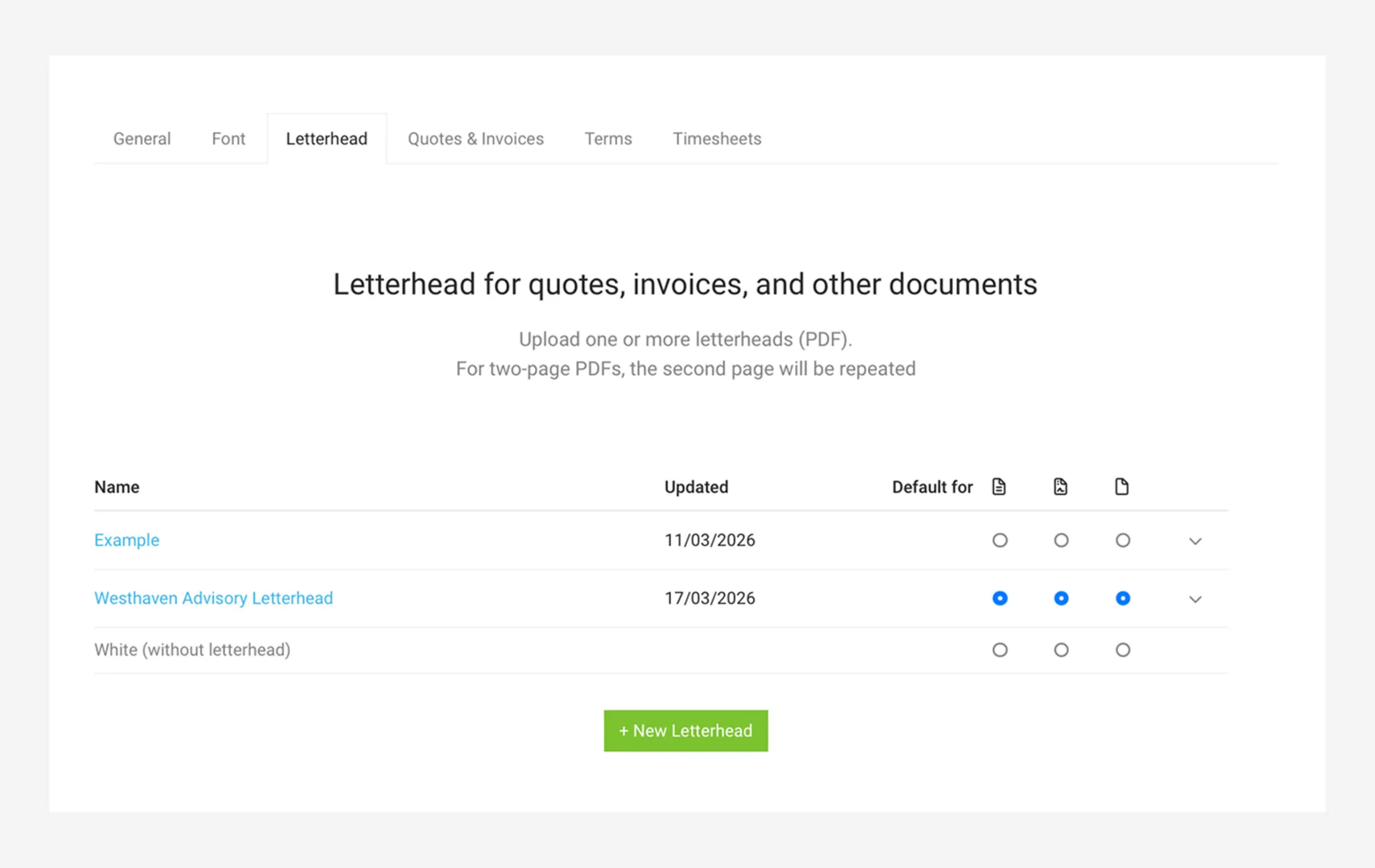The width and height of the screenshot is (1375, 868).
Task: Open the Westhaven Advisory Letterhead link
Action: coord(214,598)
